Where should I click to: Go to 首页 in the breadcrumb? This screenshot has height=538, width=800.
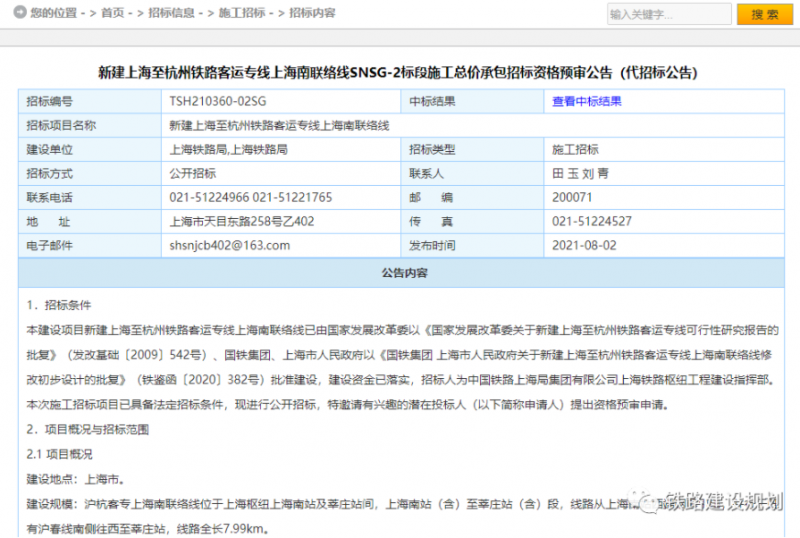113,14
